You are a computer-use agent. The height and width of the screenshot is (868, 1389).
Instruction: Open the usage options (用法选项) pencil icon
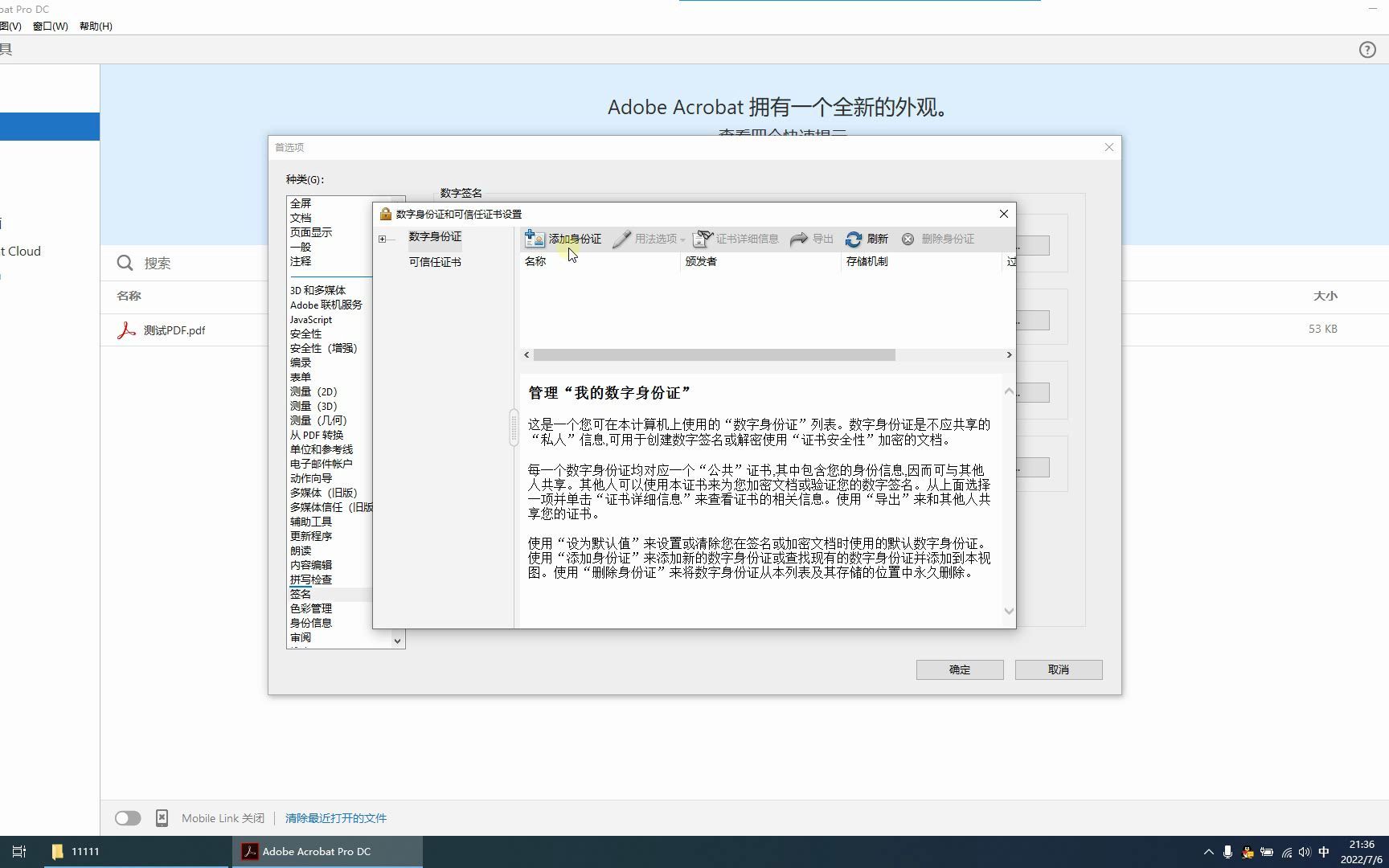621,239
